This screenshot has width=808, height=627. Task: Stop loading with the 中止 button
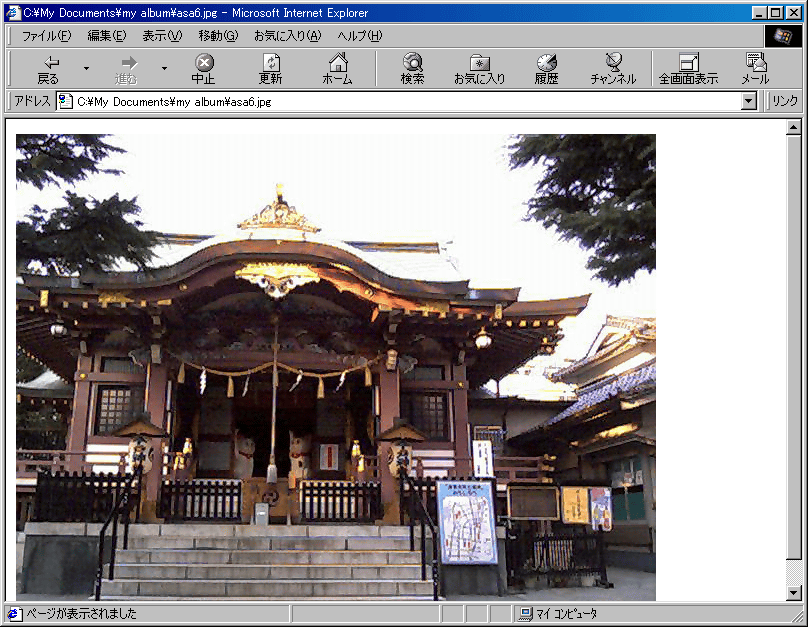point(204,69)
